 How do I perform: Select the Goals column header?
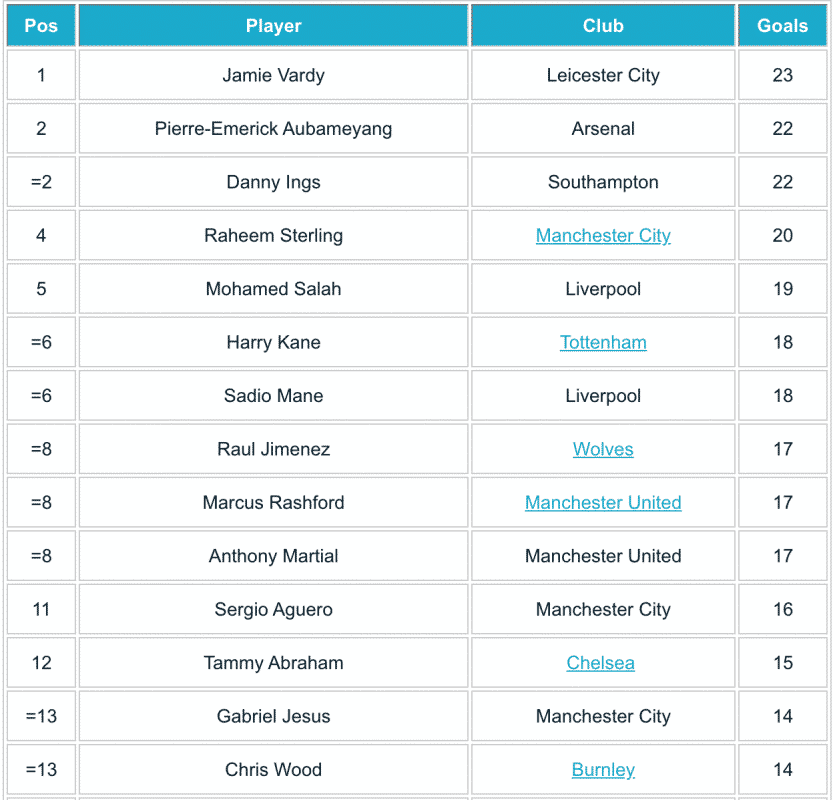click(782, 26)
